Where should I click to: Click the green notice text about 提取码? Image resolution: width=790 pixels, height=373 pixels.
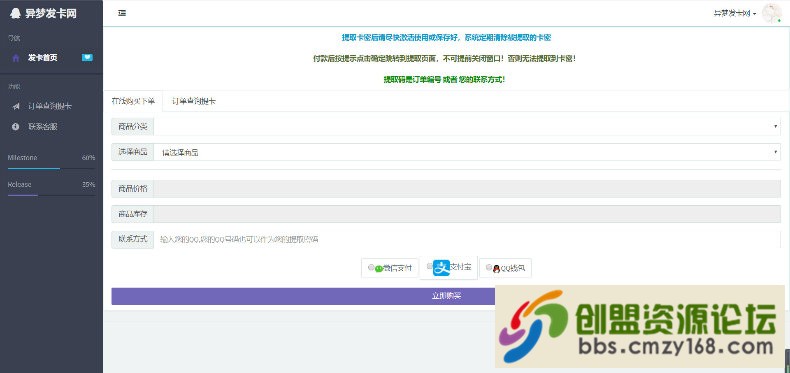pos(444,80)
